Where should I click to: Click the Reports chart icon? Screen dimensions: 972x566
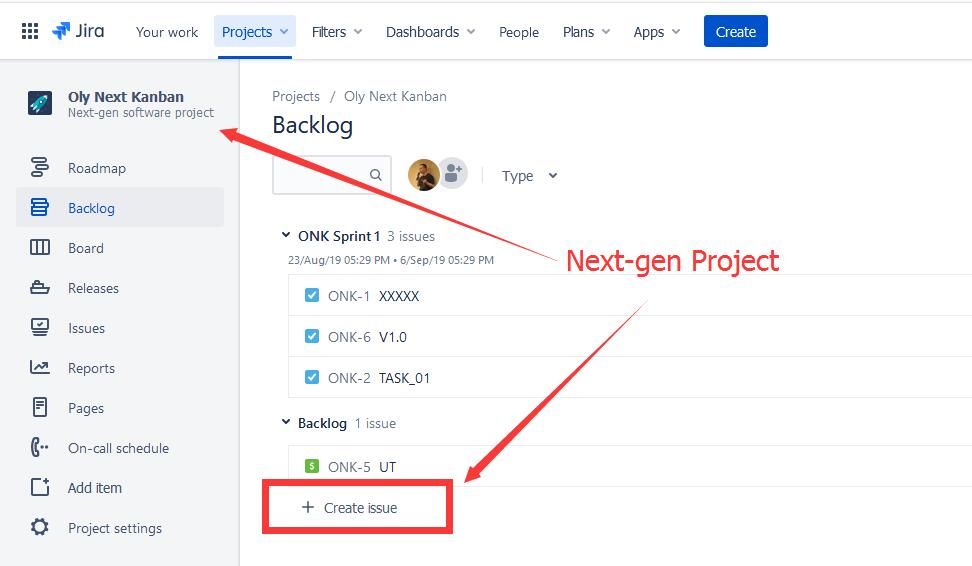pyautogui.click(x=40, y=368)
